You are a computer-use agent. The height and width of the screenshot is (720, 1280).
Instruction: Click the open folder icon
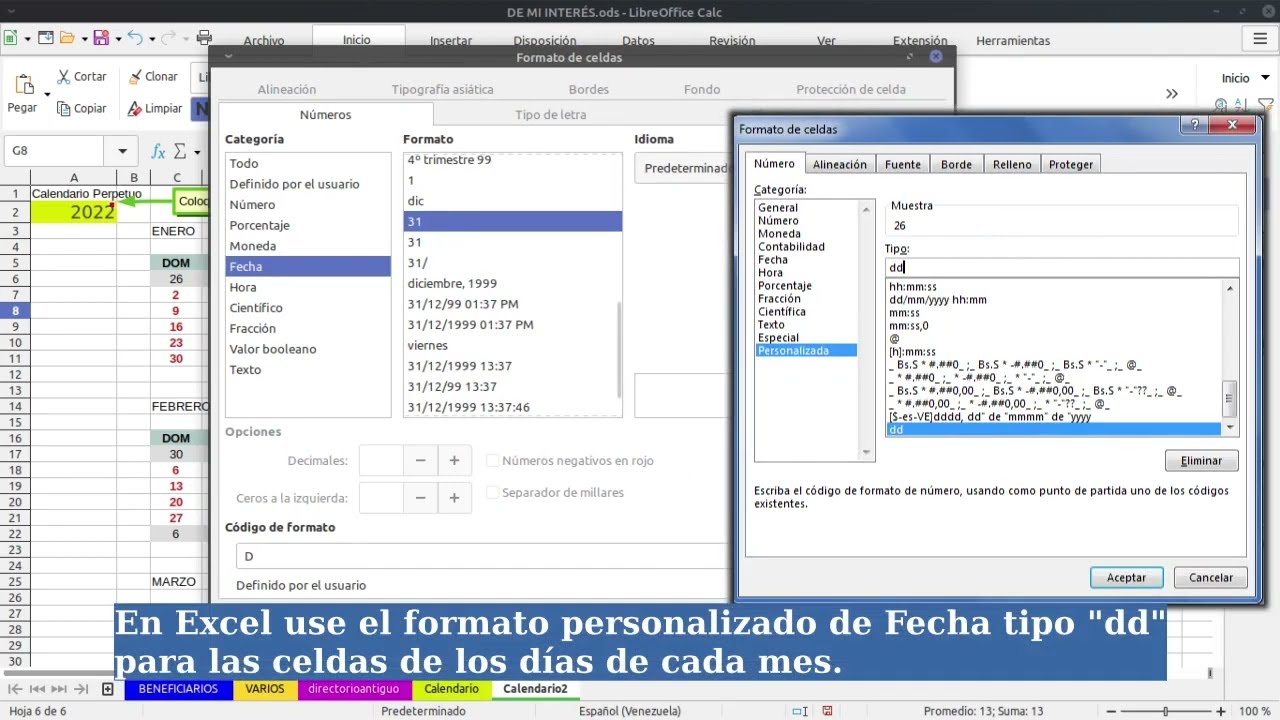67,38
